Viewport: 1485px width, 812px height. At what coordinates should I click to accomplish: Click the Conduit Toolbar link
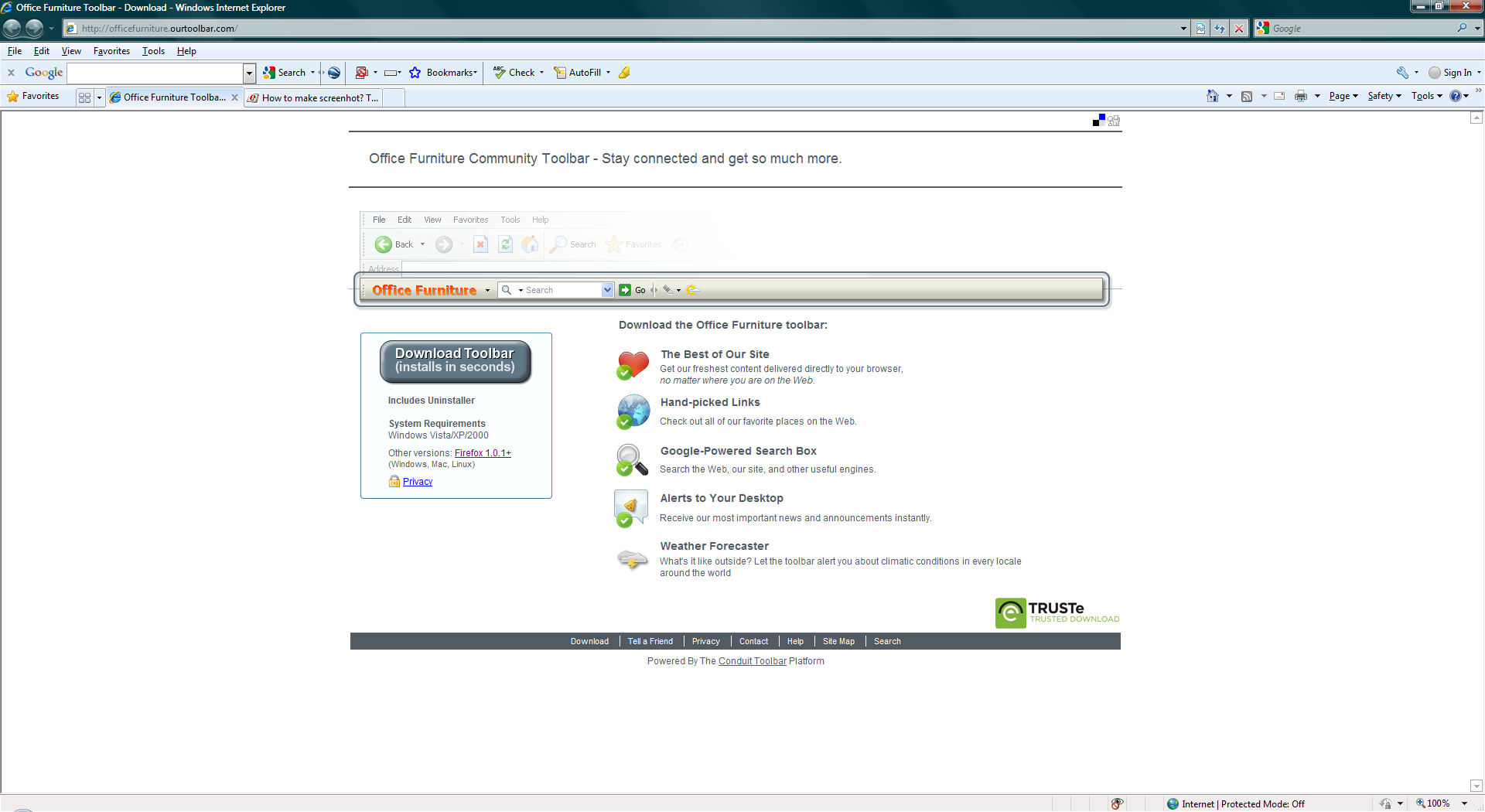(752, 661)
